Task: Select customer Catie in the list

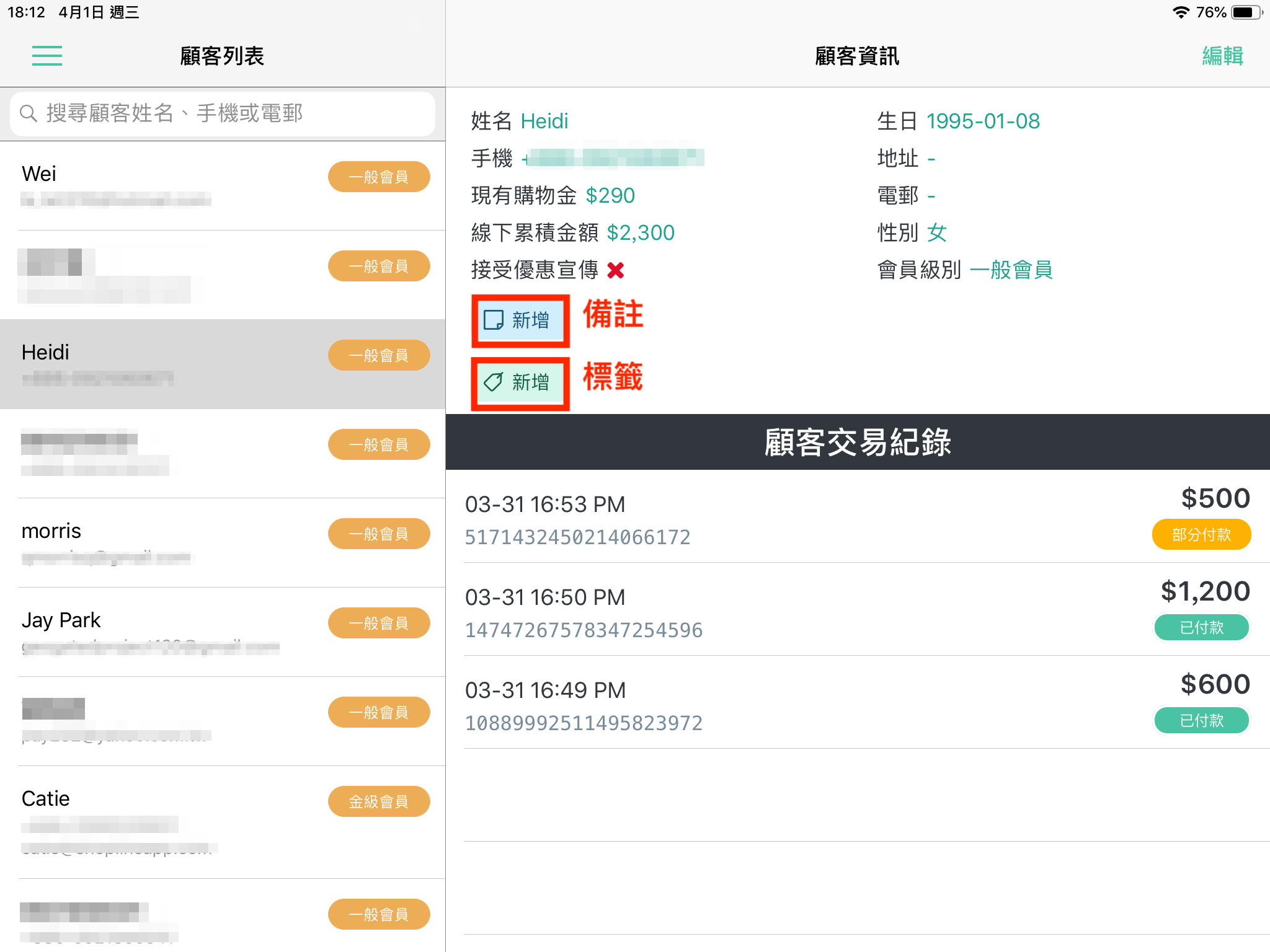Action: (x=223, y=822)
